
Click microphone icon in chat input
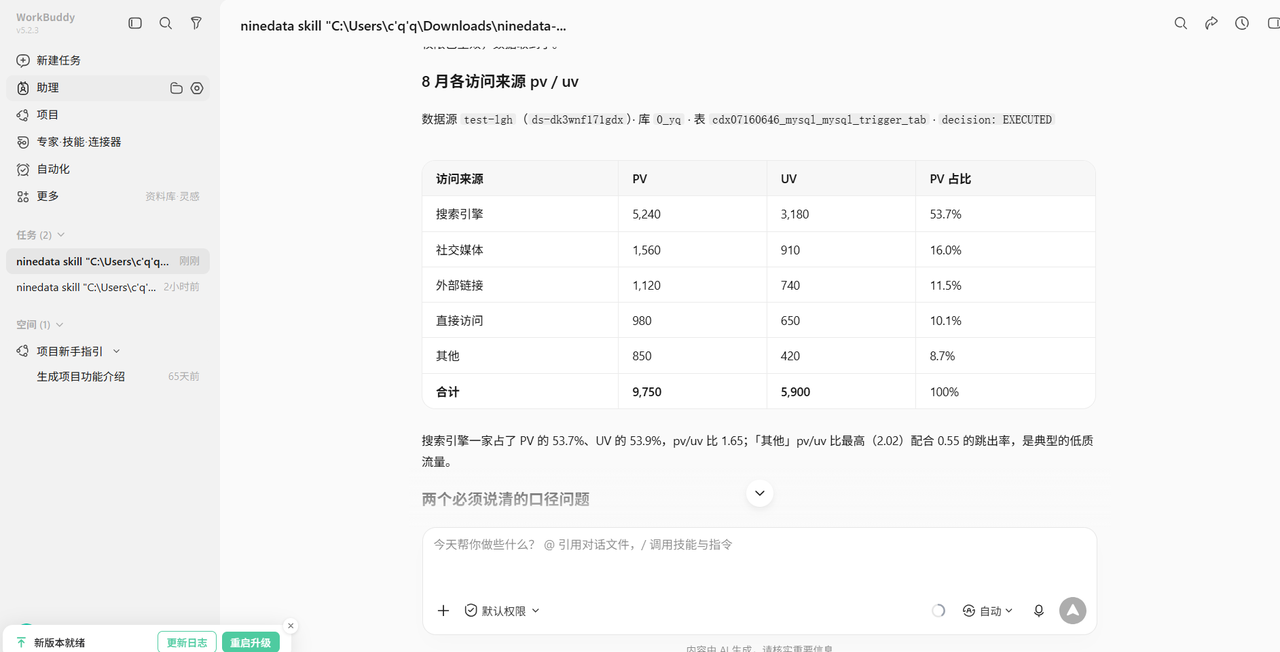point(1039,610)
